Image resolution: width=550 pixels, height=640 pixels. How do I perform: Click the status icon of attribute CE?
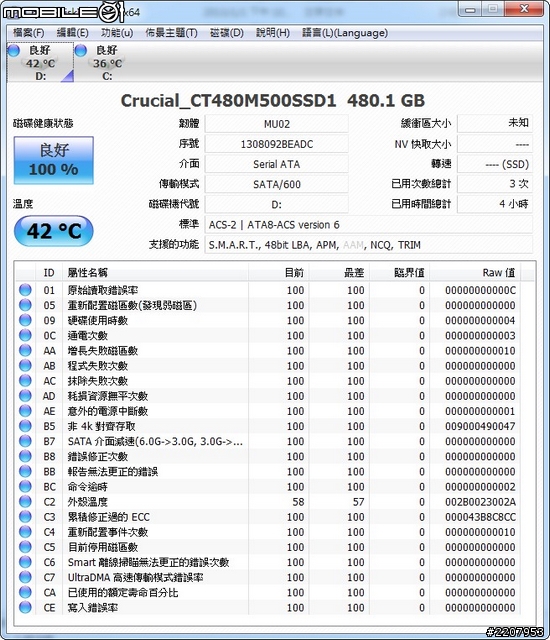(x=25, y=607)
